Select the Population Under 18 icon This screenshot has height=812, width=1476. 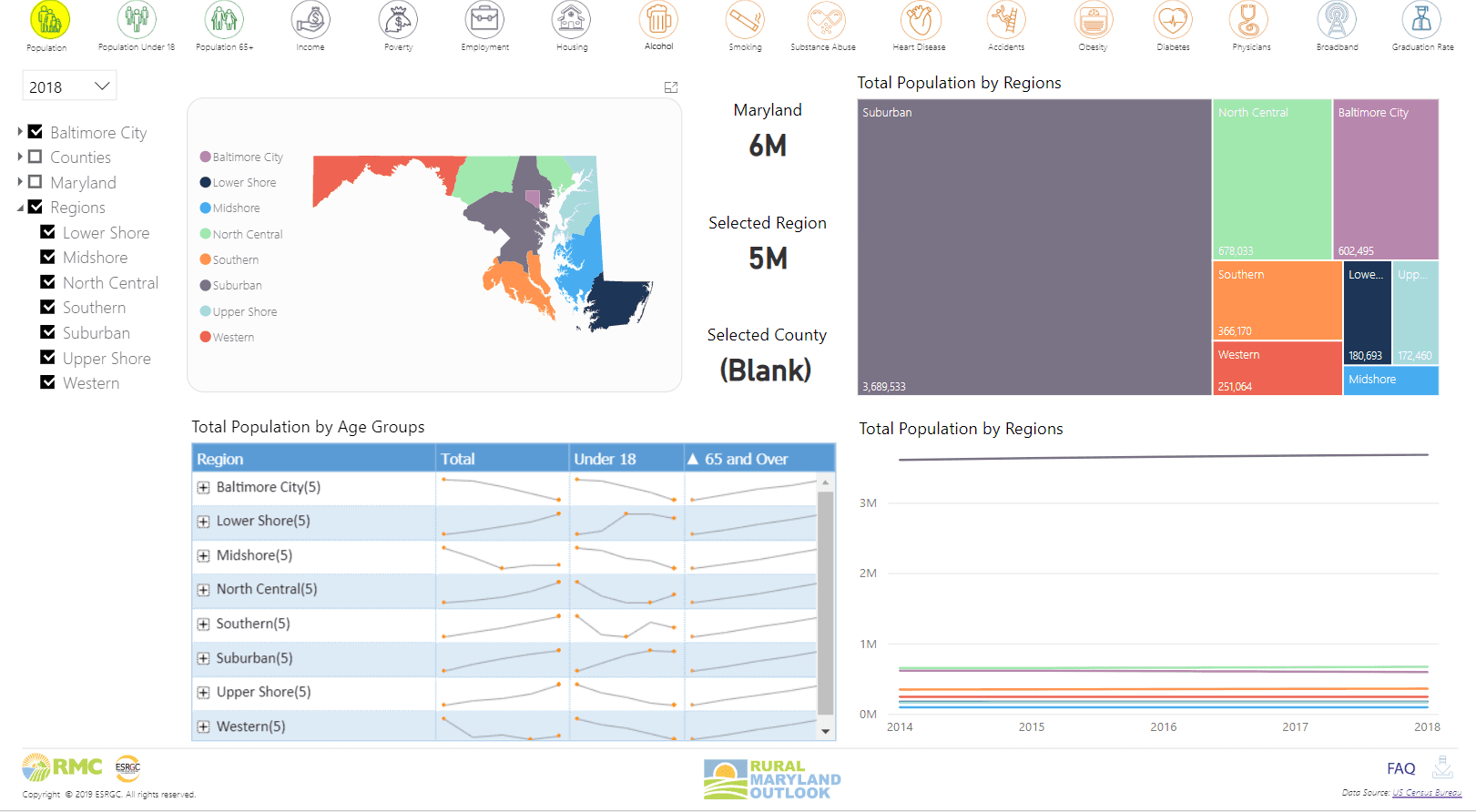[x=137, y=19]
